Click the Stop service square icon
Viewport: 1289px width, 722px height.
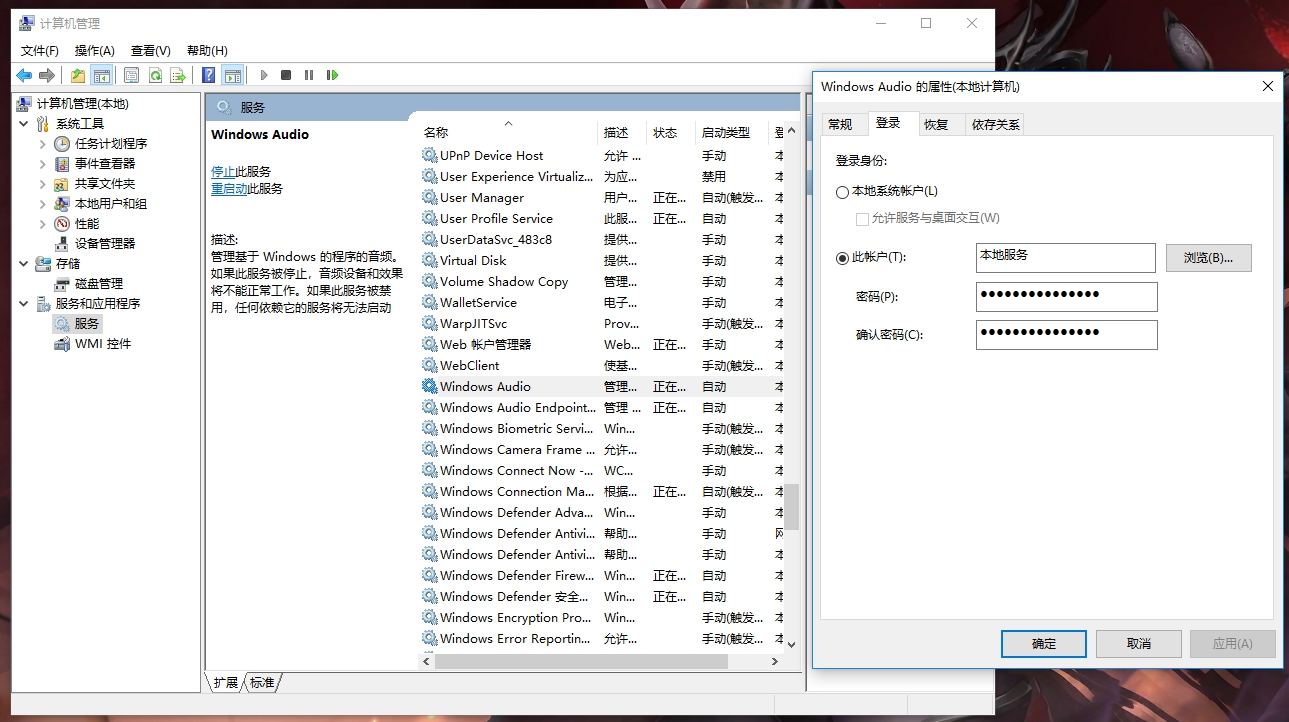[286, 75]
